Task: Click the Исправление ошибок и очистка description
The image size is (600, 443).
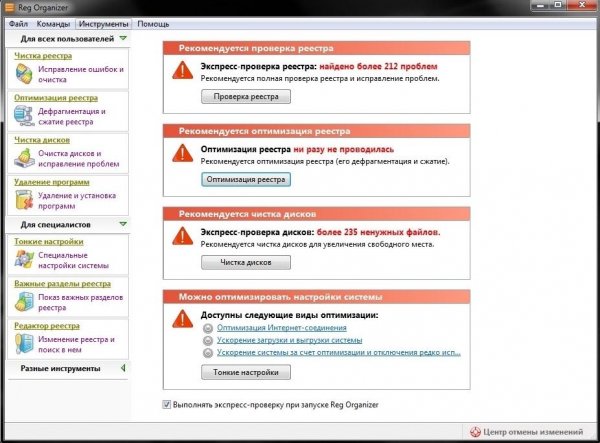Action: click(x=81, y=74)
